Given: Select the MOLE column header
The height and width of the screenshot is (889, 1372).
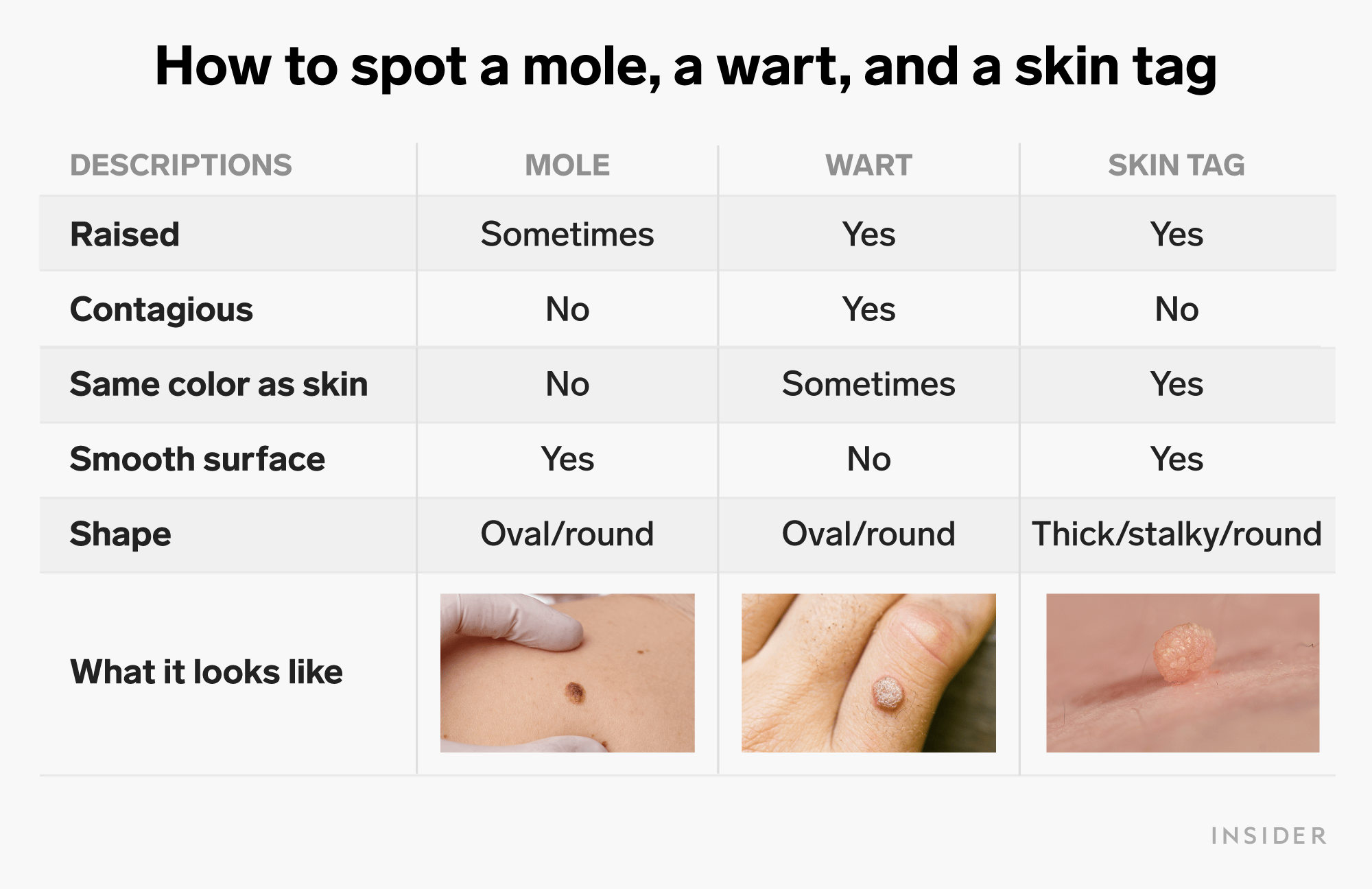Looking at the screenshot, I should [567, 165].
